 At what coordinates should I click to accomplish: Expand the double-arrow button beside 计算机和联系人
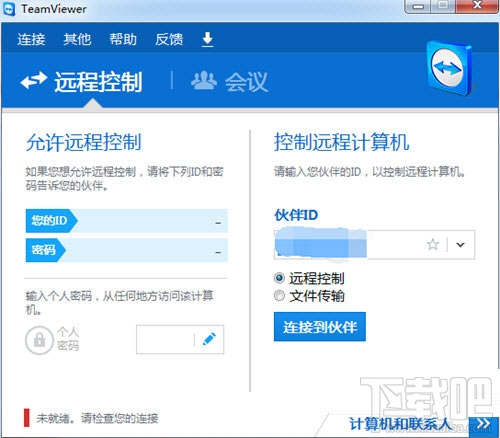pyautogui.click(x=484, y=425)
